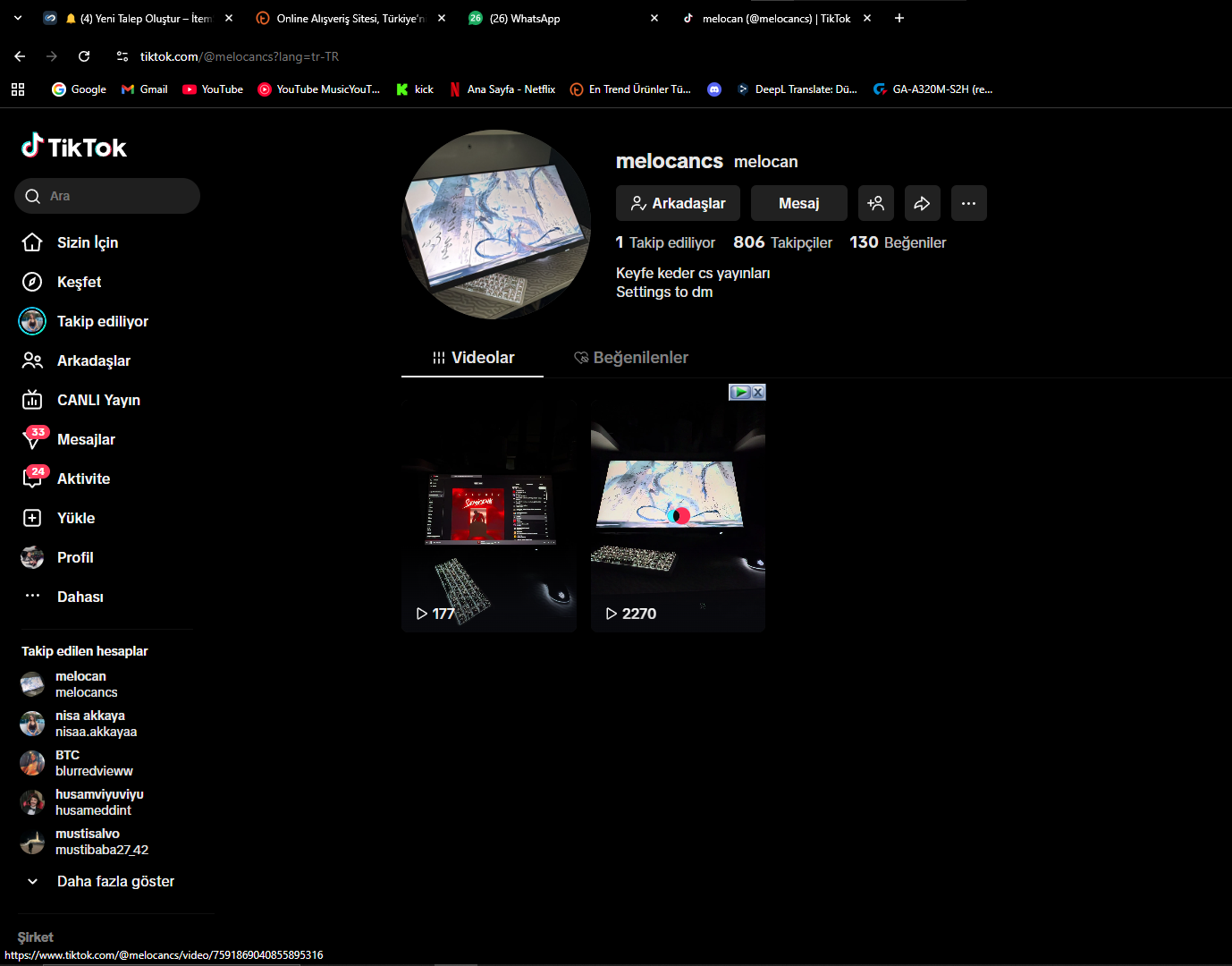
Task: Open the browser tab search dropdown
Action: click(18, 18)
